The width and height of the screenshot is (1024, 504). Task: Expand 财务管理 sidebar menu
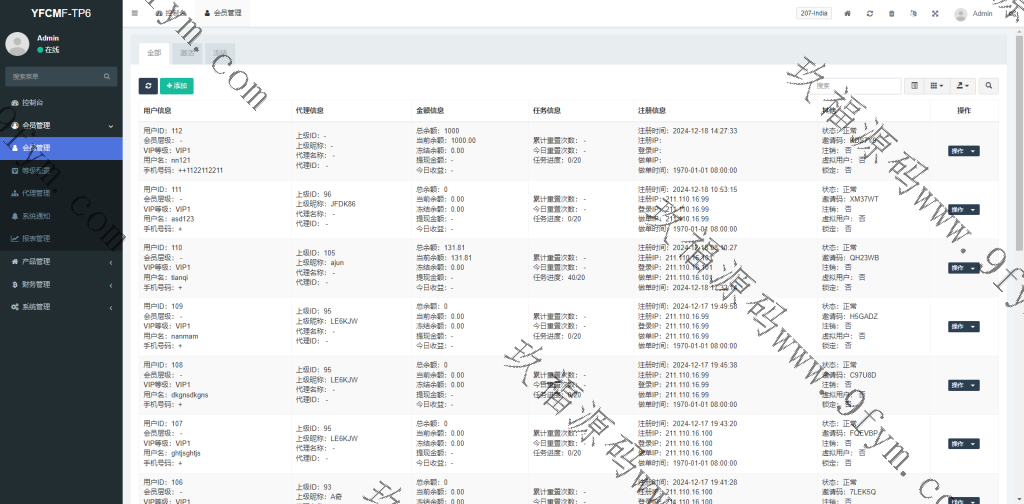click(60, 284)
